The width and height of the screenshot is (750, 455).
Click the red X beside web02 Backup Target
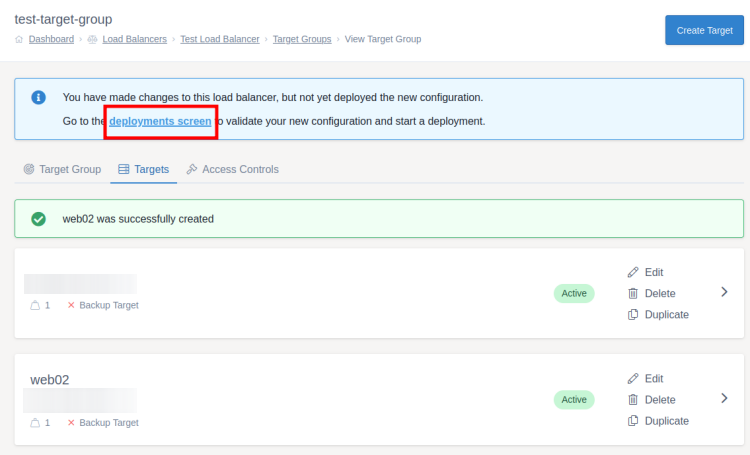coord(71,422)
